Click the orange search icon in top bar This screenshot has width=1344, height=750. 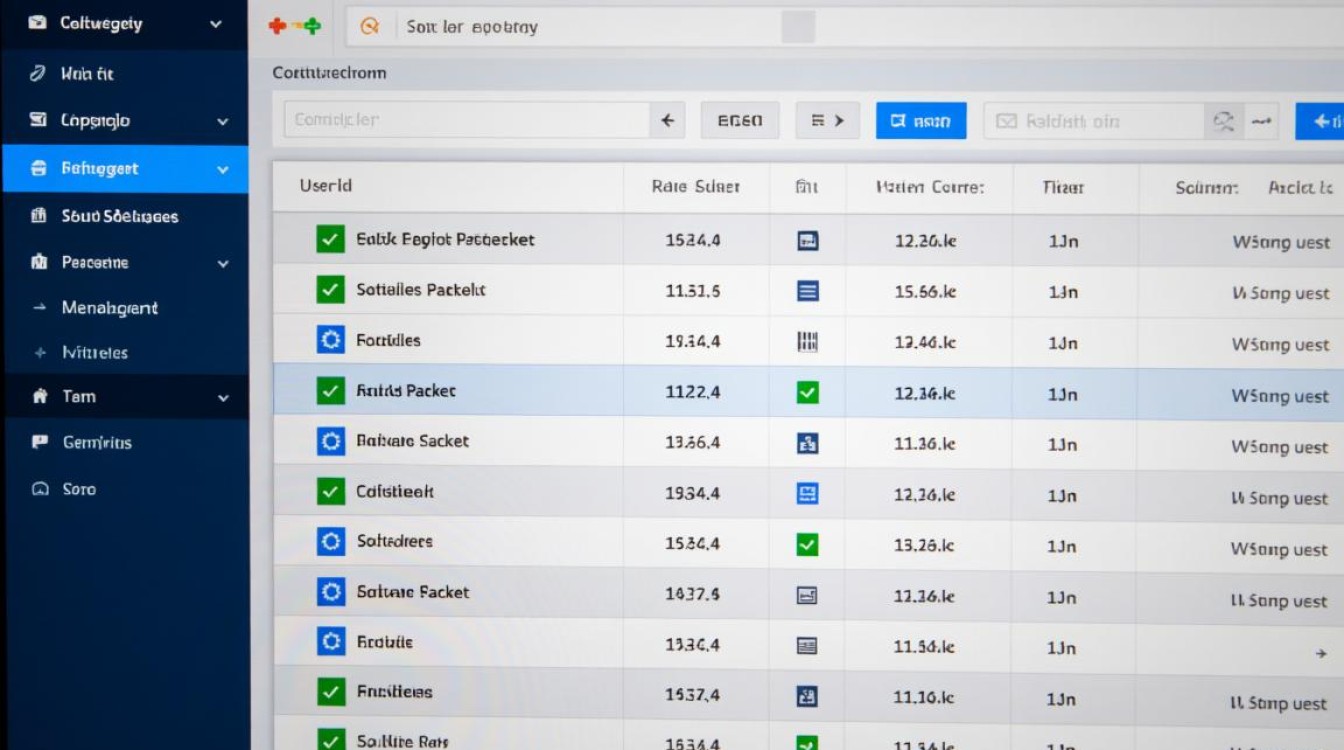click(369, 27)
